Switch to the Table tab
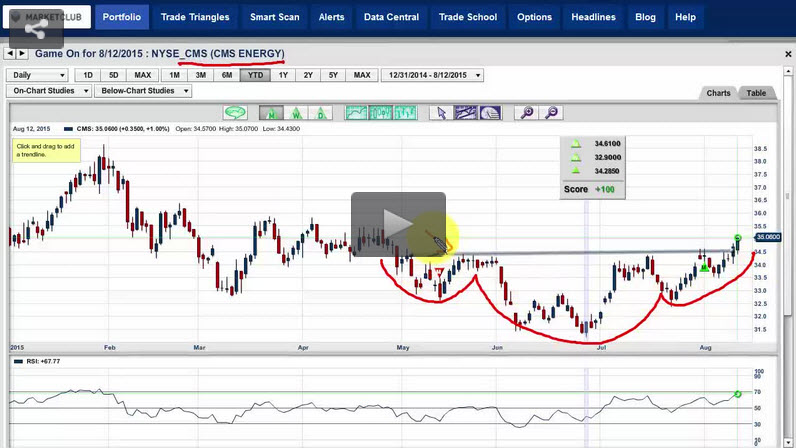Viewport: 796px width, 448px height. 756,93
